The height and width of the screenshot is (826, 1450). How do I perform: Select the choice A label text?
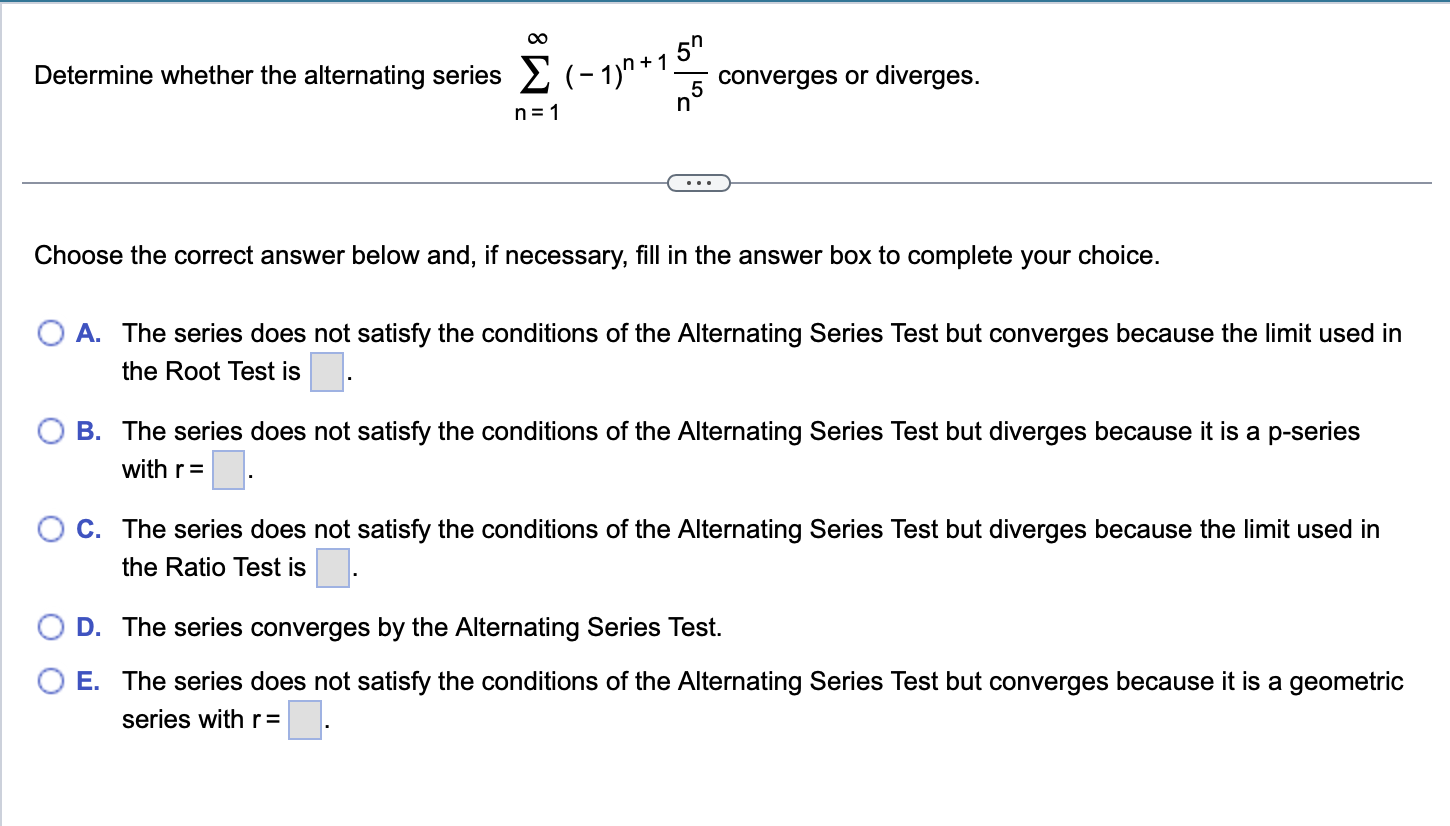point(88,333)
